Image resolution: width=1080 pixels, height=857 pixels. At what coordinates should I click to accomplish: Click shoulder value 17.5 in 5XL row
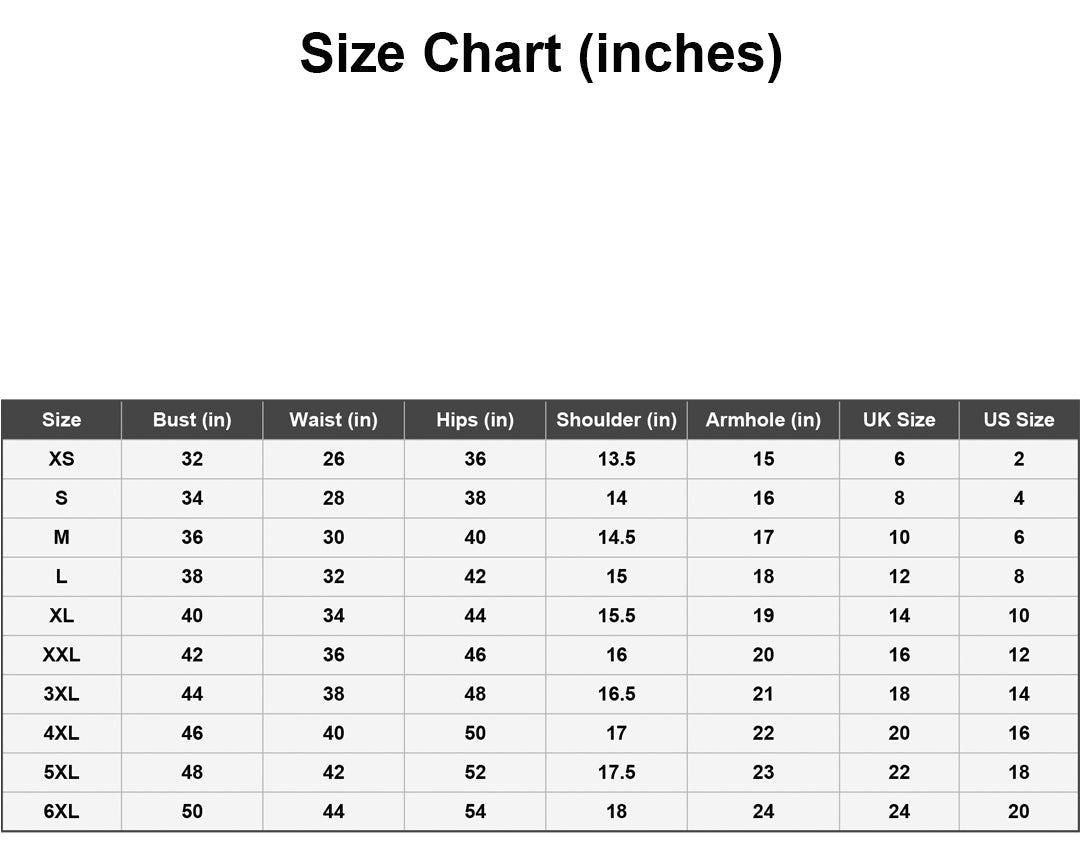pyautogui.click(x=616, y=772)
